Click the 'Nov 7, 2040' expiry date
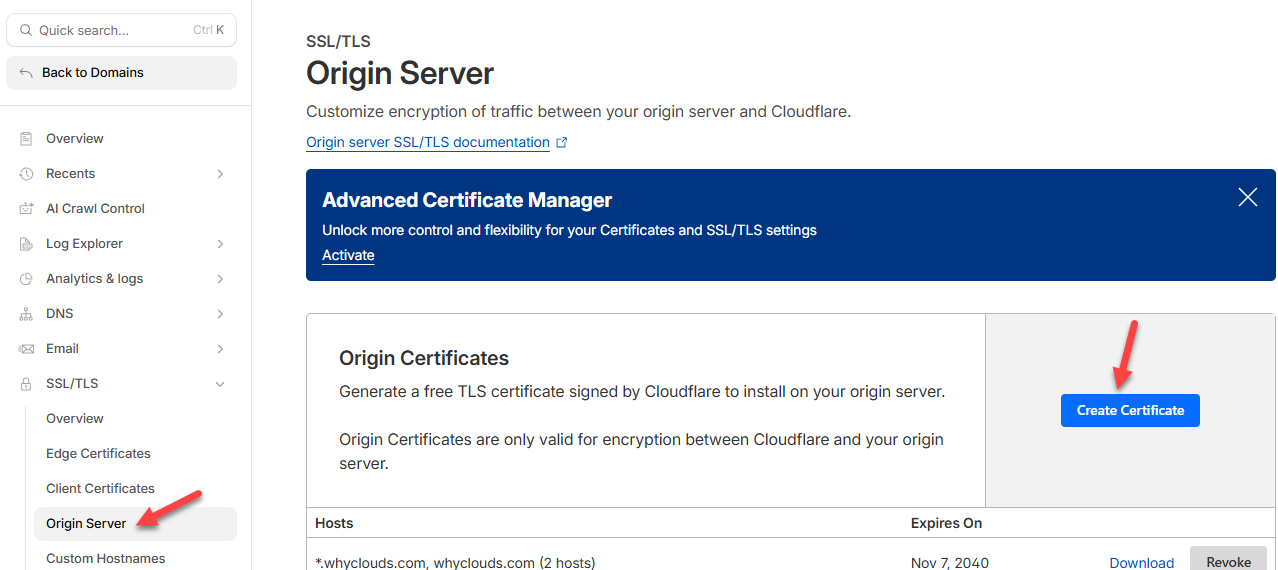This screenshot has width=1278, height=570. tap(950, 563)
